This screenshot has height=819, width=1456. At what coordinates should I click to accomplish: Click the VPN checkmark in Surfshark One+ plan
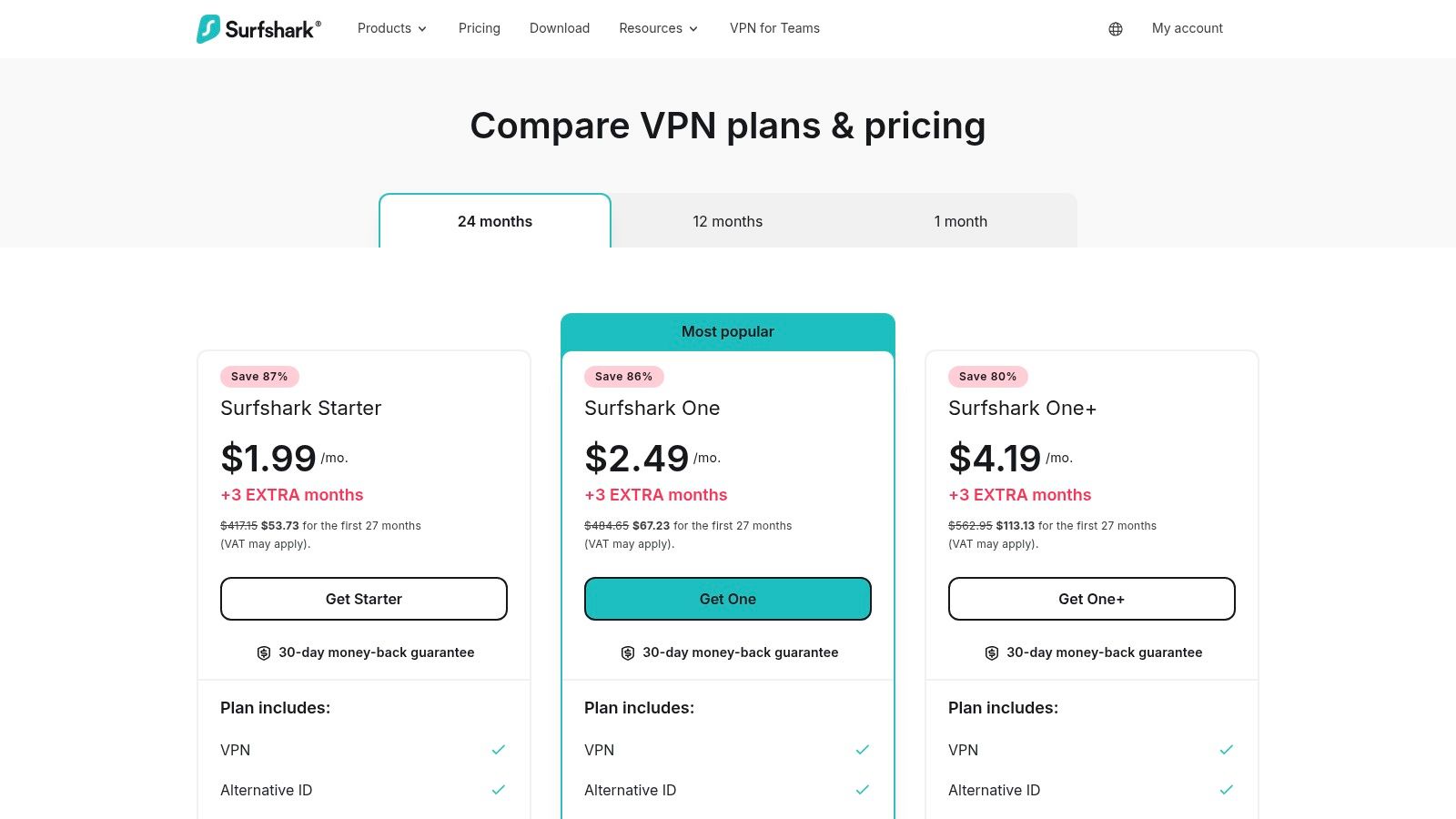[1227, 750]
